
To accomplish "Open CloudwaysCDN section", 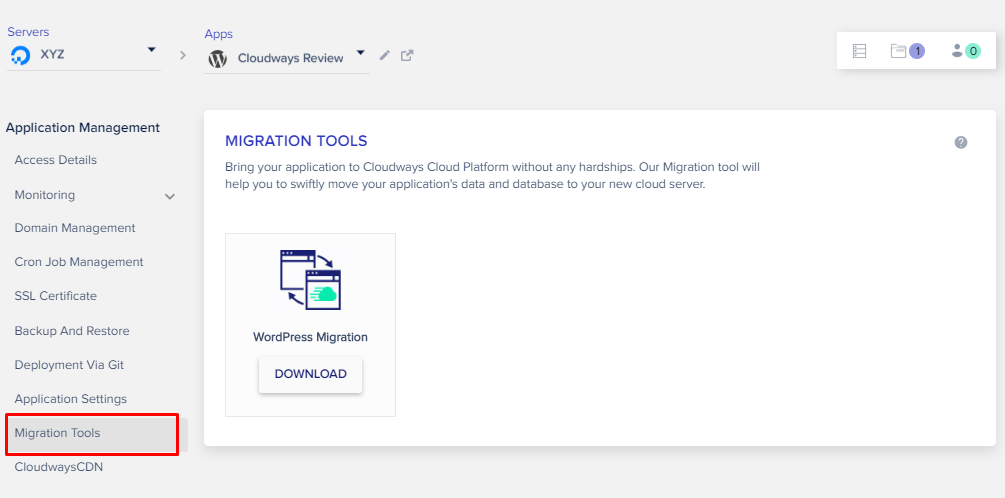I will (x=59, y=467).
